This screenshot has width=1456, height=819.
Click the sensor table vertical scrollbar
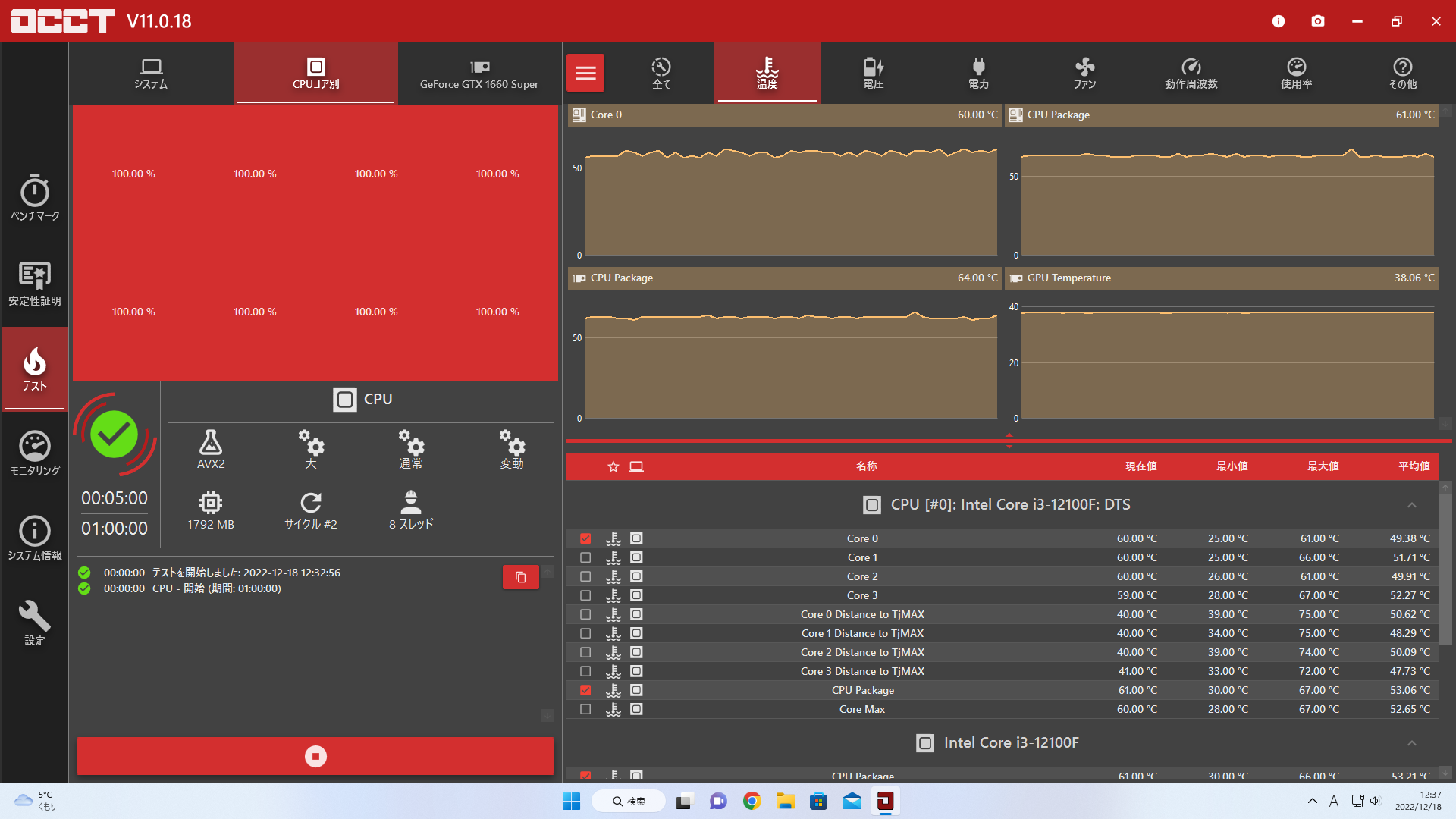pos(1445,569)
